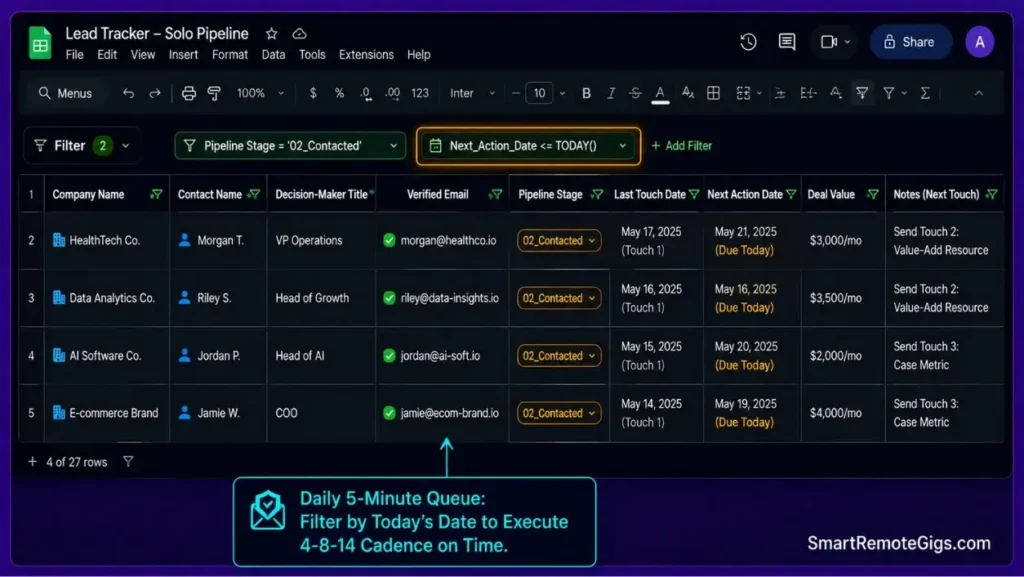The image size is (1024, 577).
Task: Activate the paint format tool
Action: coord(214,93)
